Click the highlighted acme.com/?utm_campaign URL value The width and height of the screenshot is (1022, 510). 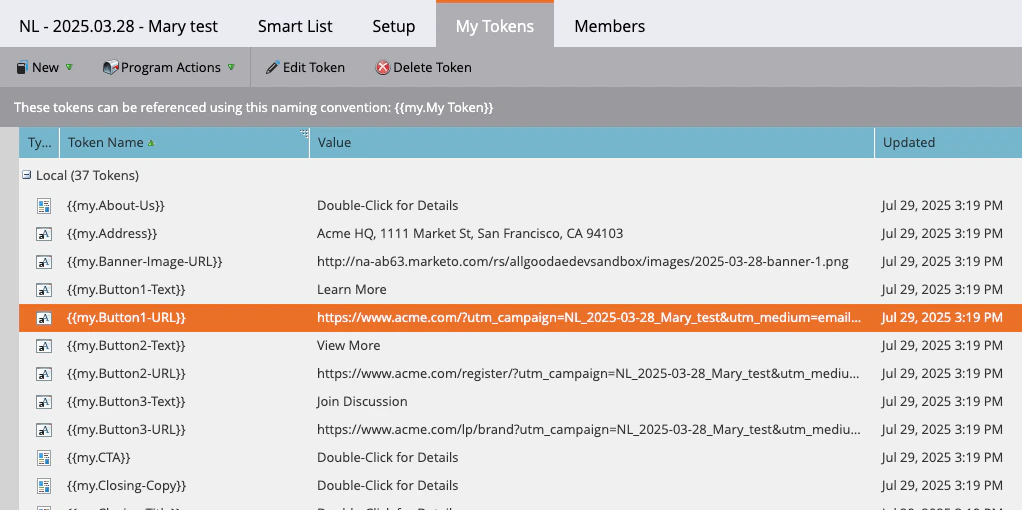589,318
